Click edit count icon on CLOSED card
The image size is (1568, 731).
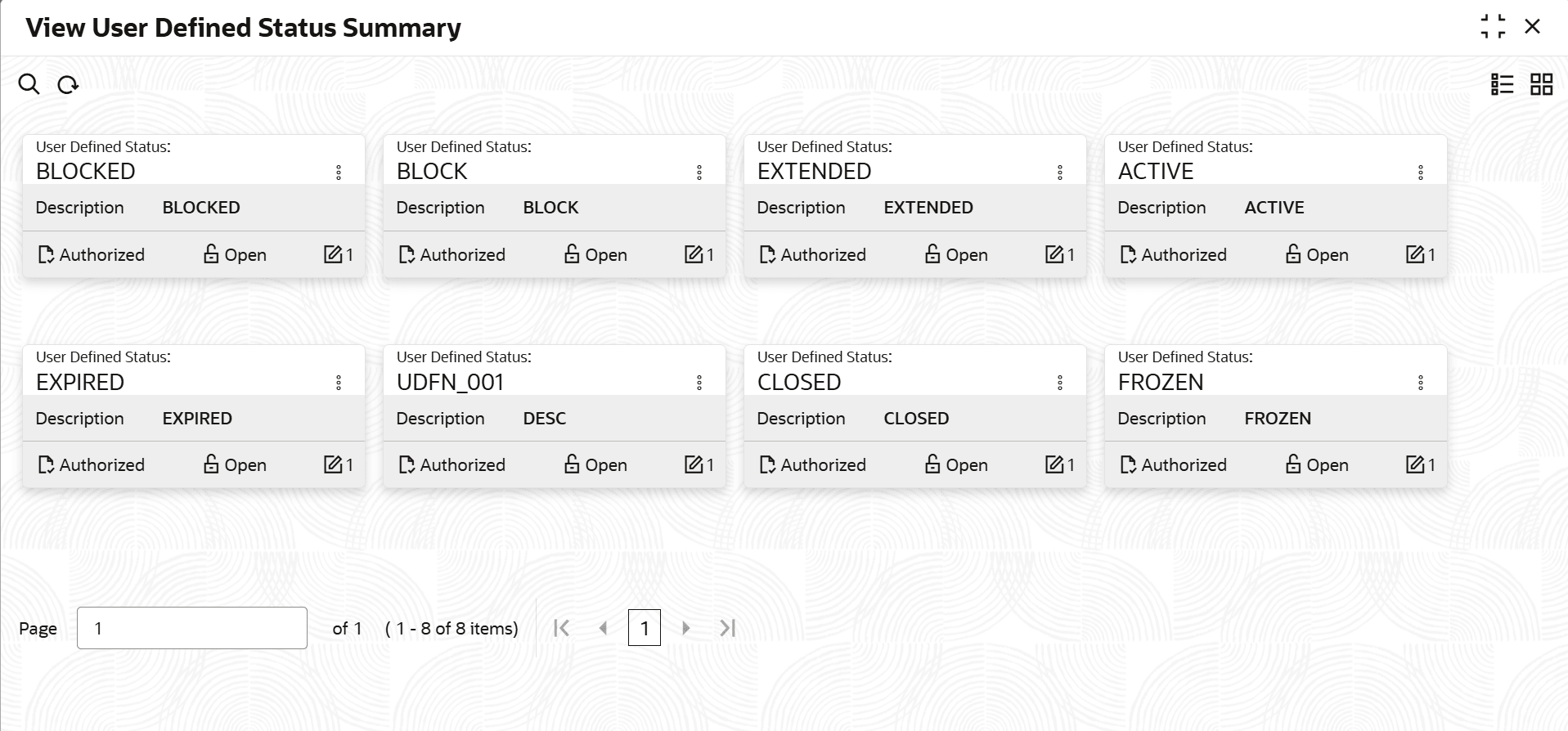[1054, 464]
